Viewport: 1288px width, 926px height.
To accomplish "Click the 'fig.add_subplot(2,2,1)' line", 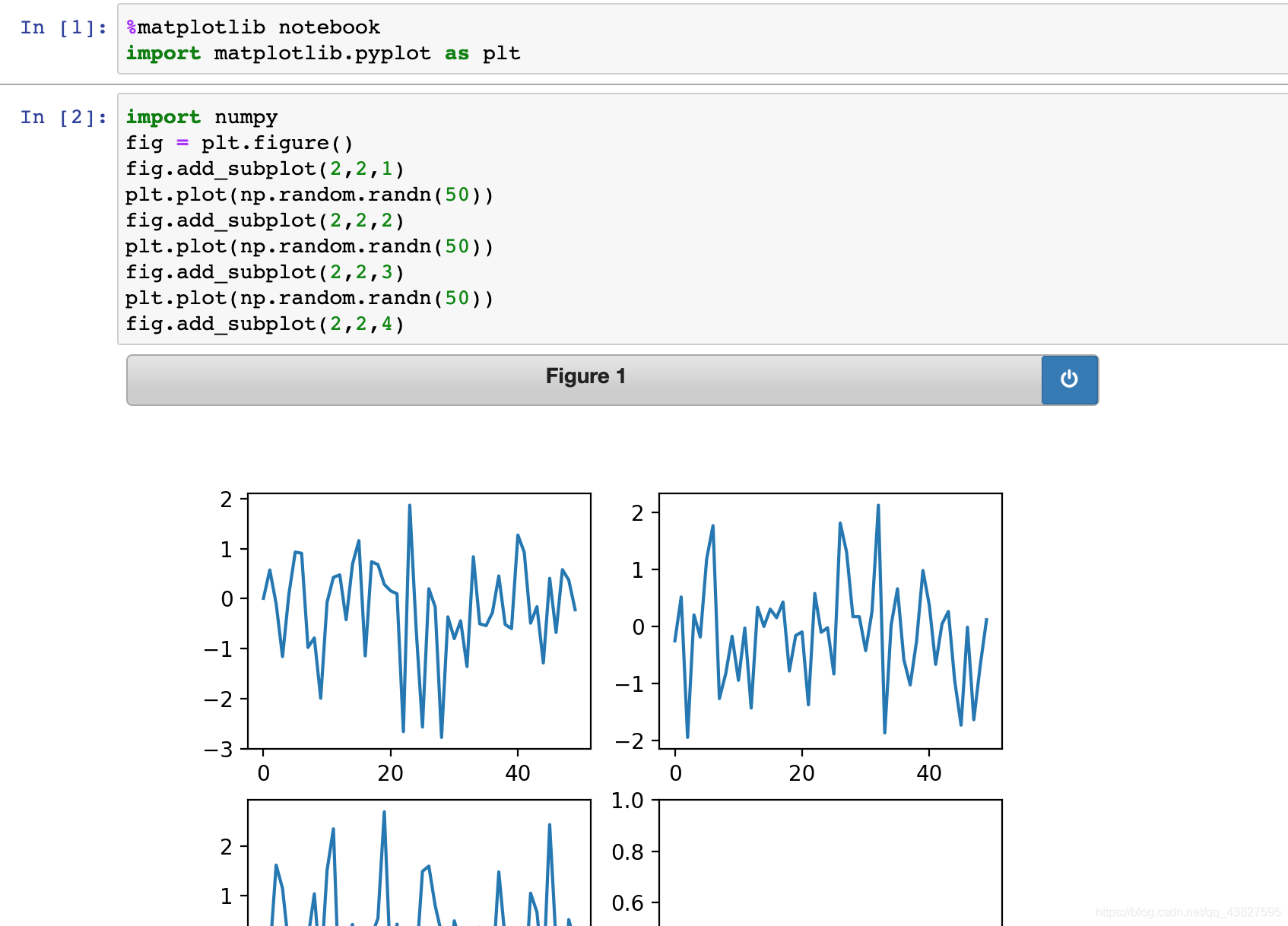I will point(265,169).
